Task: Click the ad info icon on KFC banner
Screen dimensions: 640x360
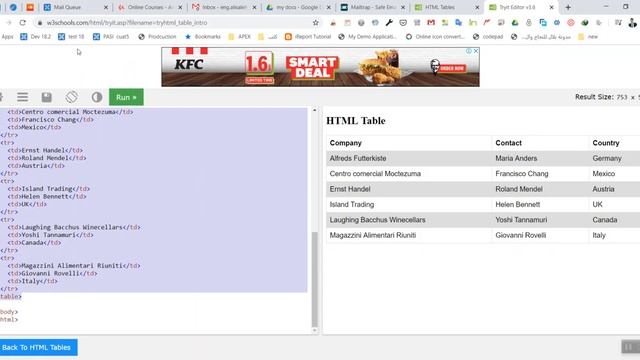Action: 469,51
